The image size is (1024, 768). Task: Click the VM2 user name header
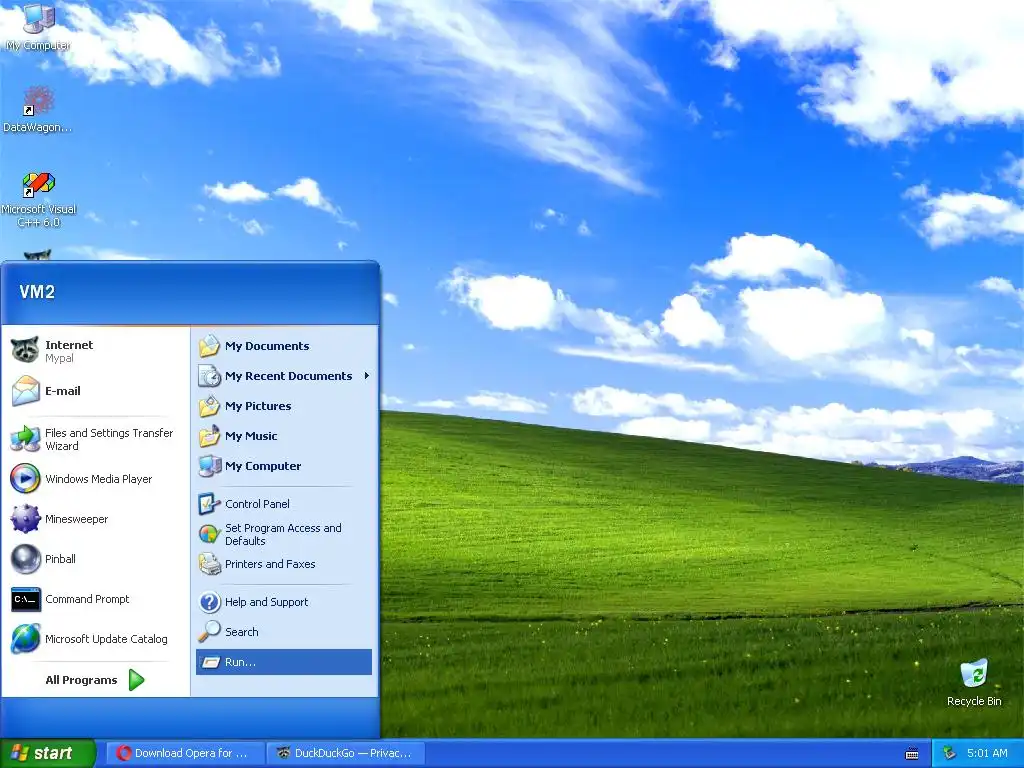point(37,291)
